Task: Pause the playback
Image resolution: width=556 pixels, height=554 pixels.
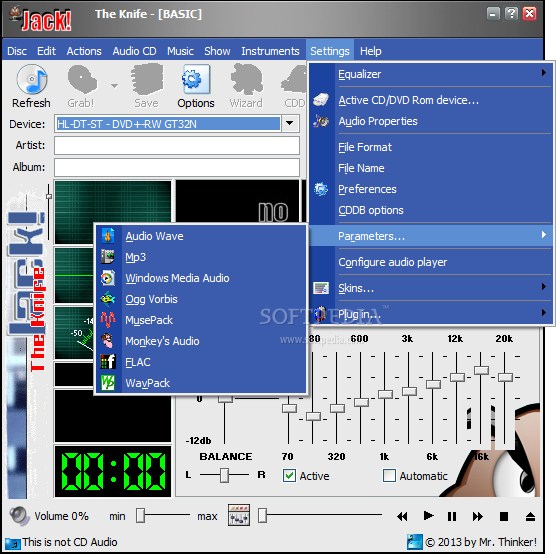Action: 452,516
